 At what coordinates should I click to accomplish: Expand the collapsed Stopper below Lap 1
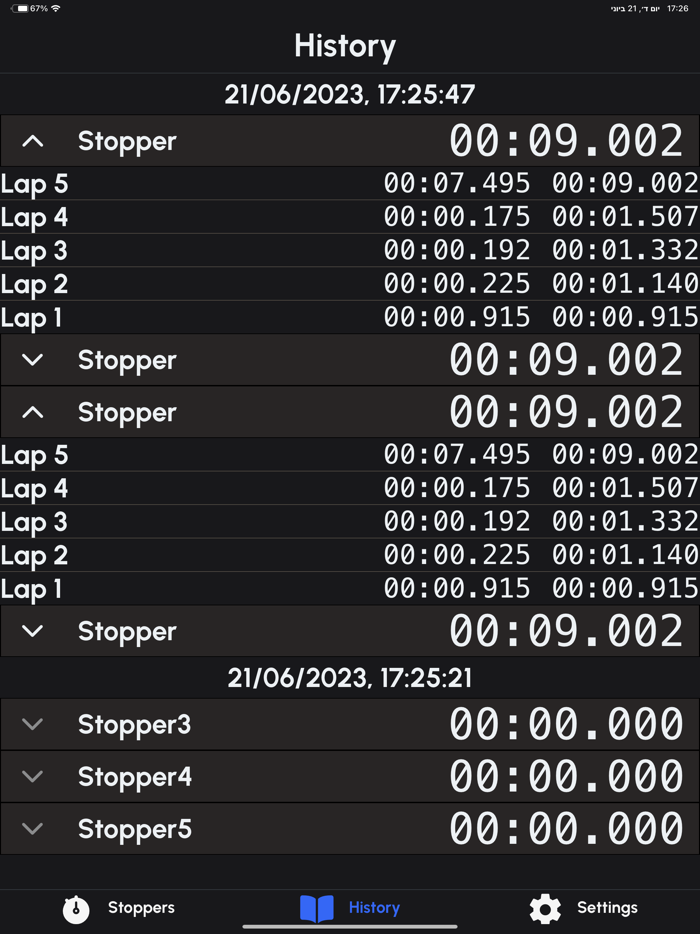point(34,360)
